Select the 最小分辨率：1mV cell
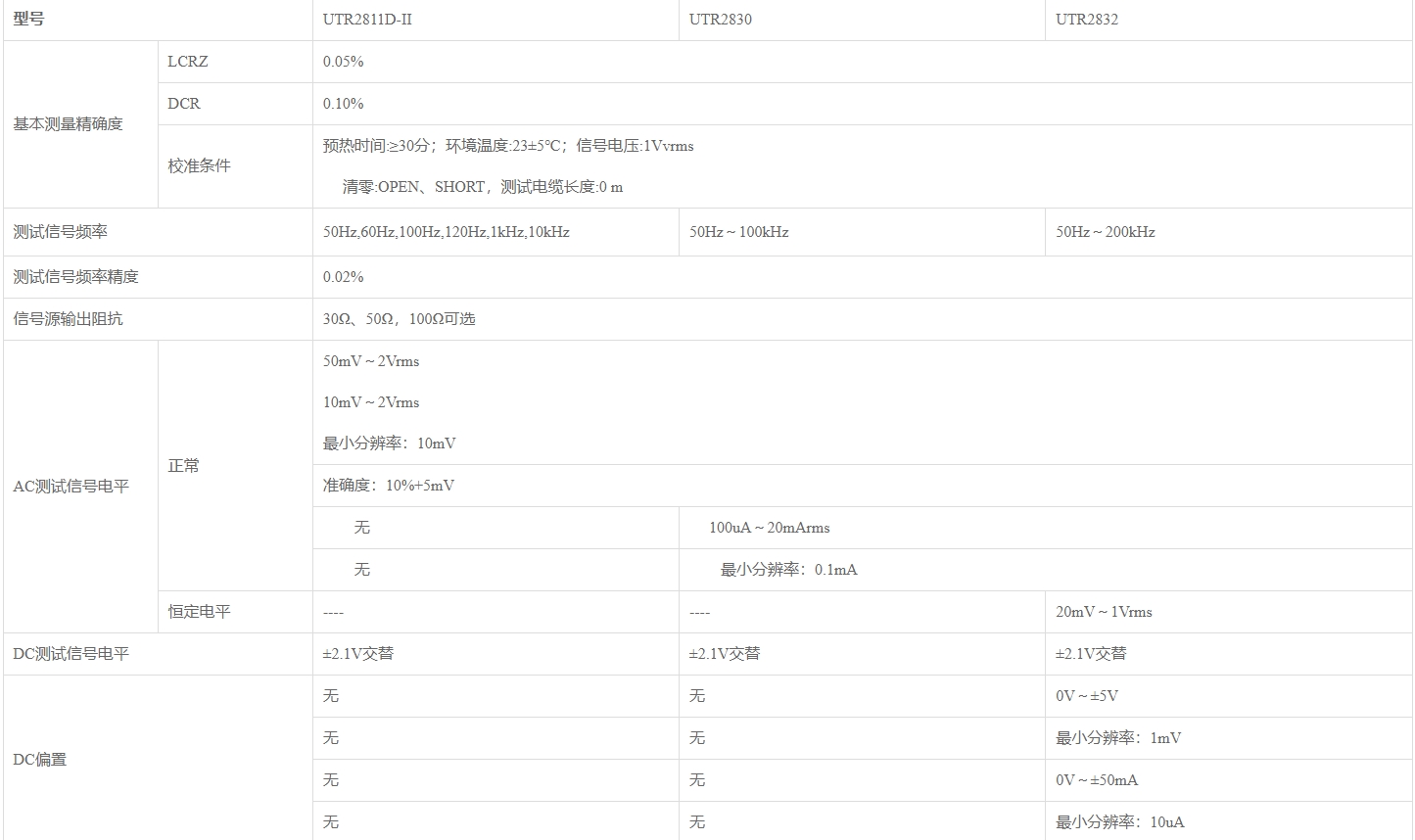The width and height of the screenshot is (1415, 840). pos(1228,738)
